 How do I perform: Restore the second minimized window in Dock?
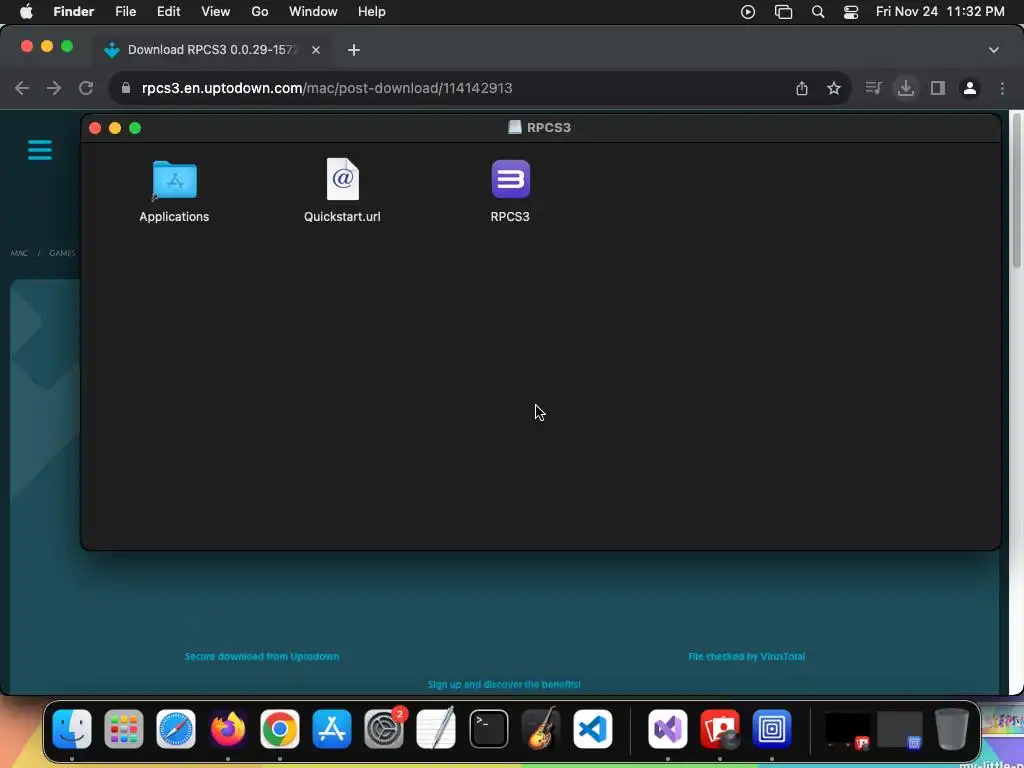[x=899, y=729]
